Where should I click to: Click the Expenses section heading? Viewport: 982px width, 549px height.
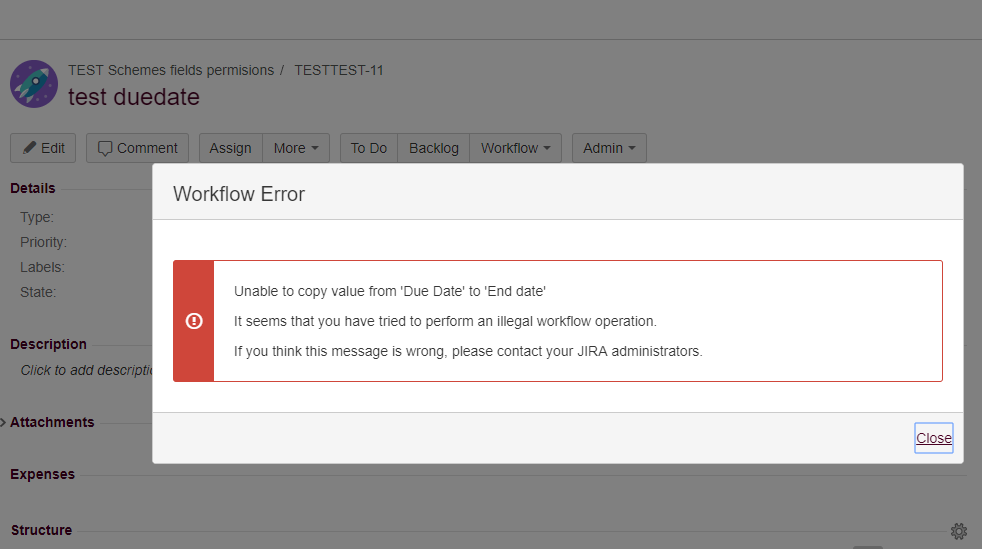[43, 475]
